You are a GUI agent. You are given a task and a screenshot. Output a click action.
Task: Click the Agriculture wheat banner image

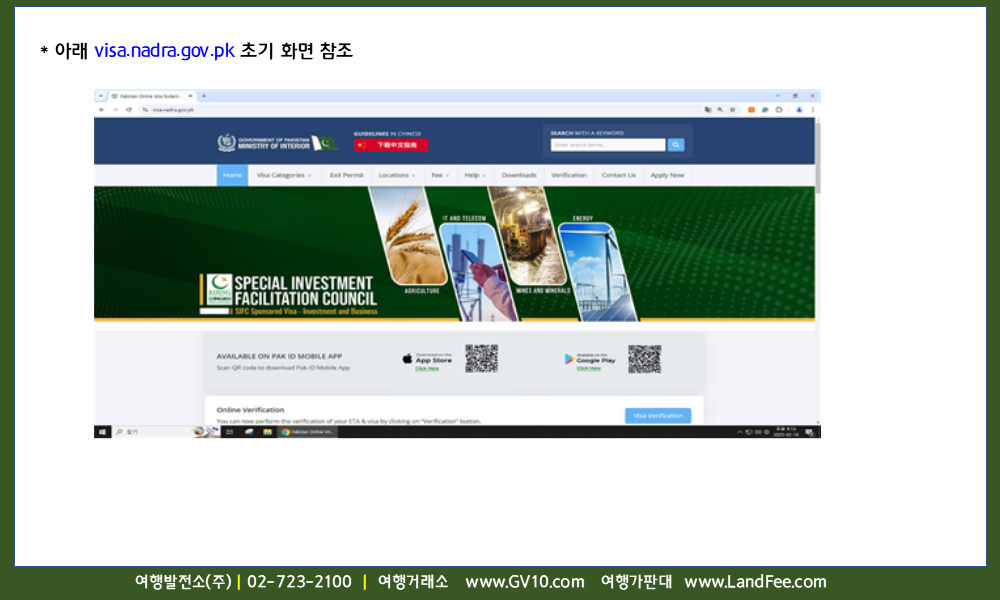tap(408, 236)
